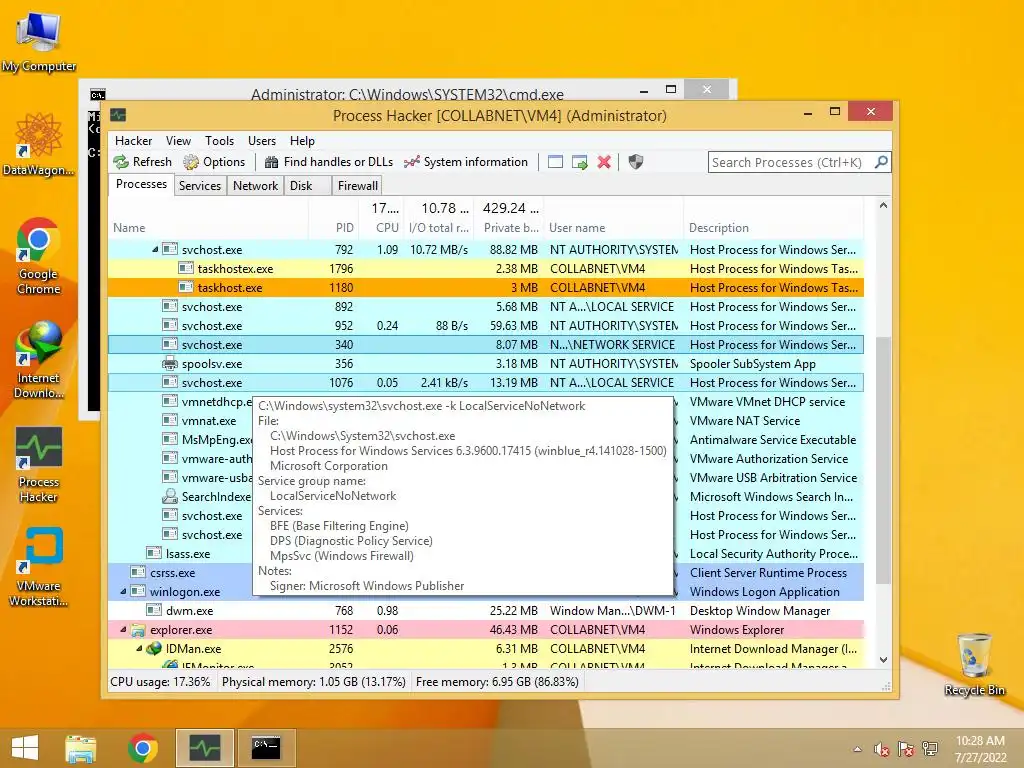
Task: Switch to the Network tab
Action: pos(255,185)
